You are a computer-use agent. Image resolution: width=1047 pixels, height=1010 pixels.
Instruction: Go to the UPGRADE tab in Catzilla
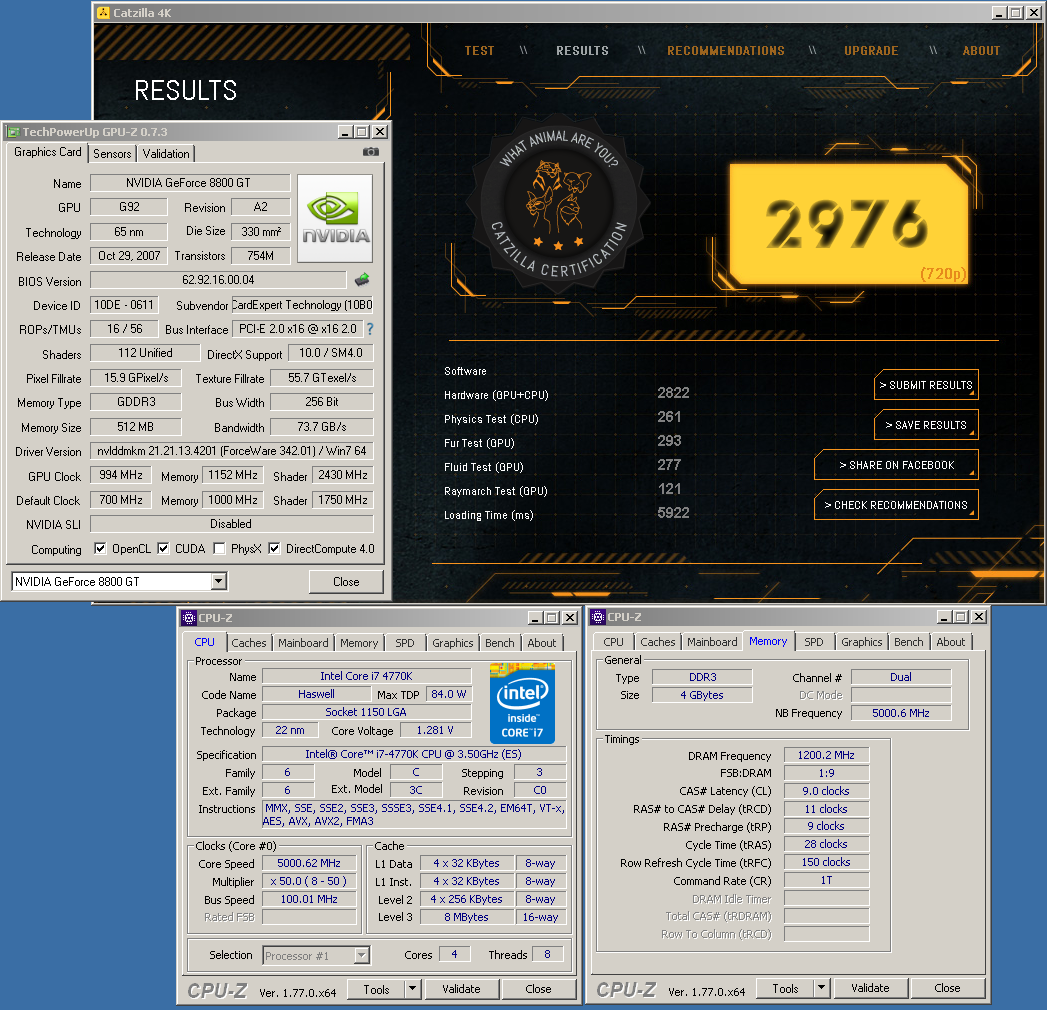(x=871, y=51)
